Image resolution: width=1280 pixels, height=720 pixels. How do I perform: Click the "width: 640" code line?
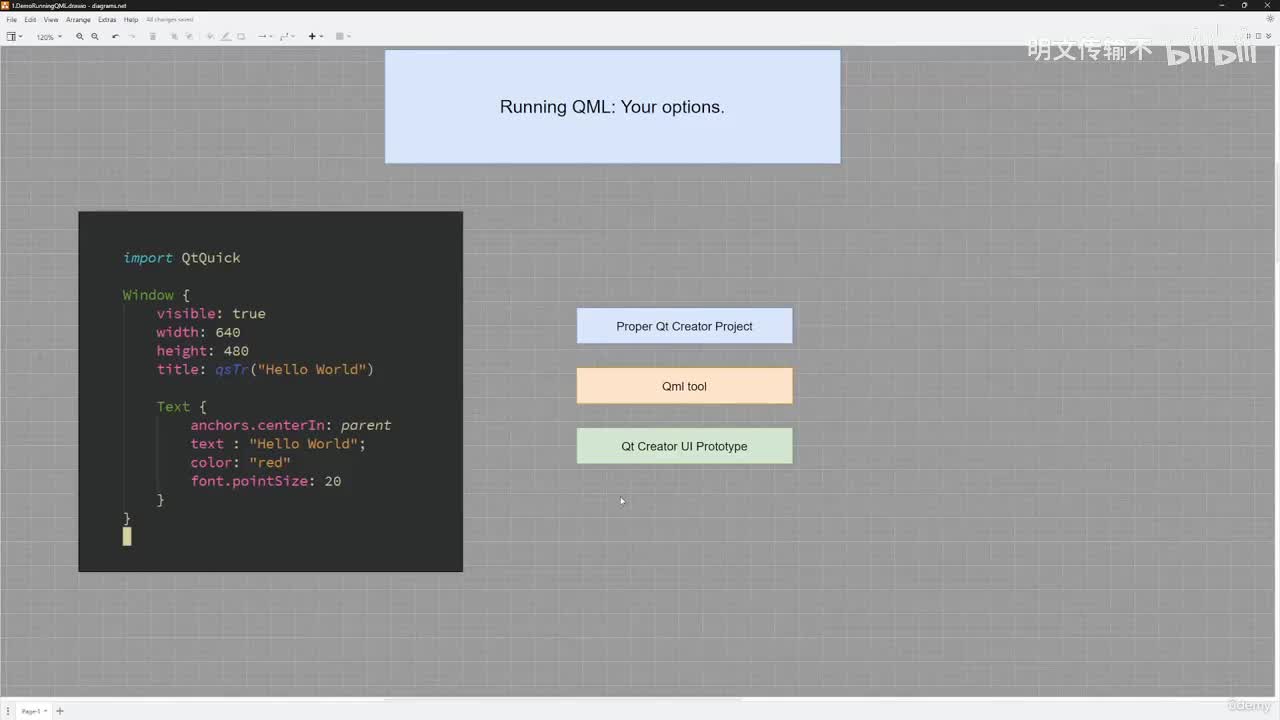coord(198,332)
